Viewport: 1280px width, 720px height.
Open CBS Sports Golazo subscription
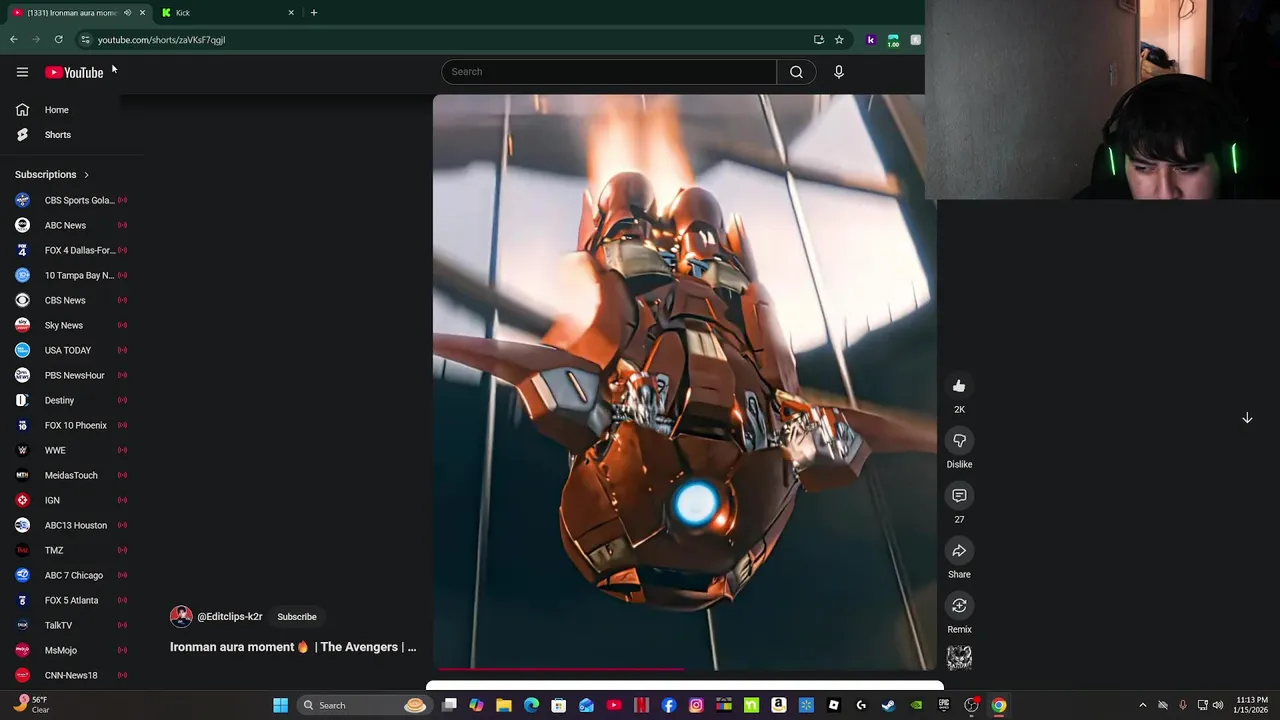coord(72,200)
